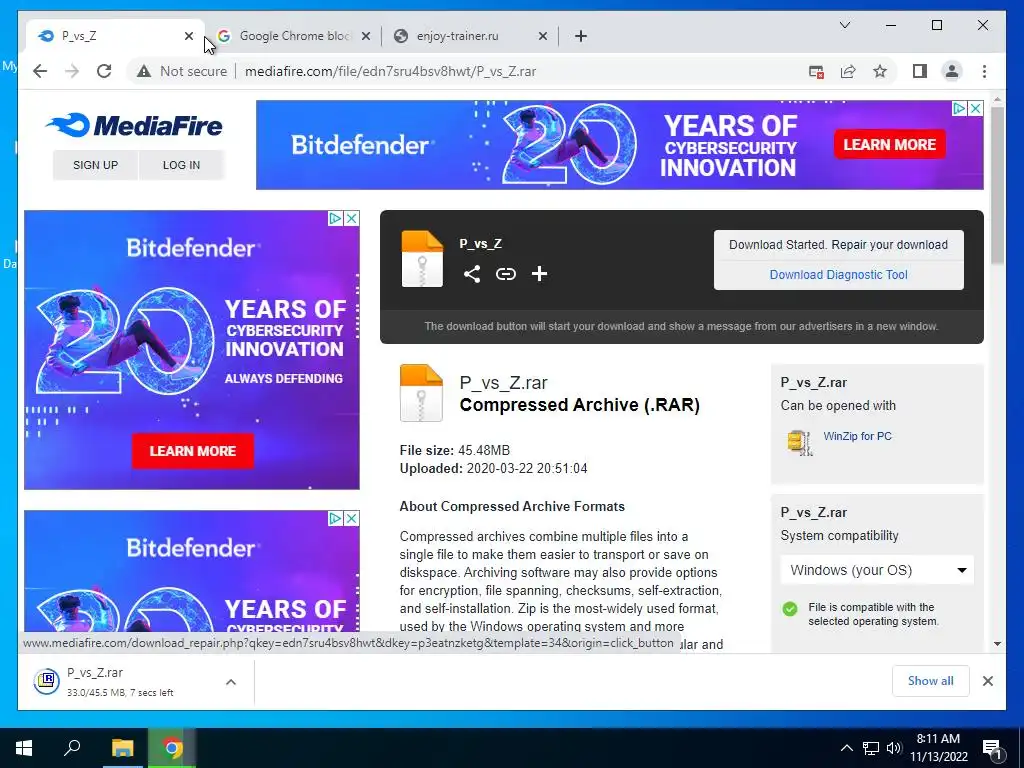Open the notification center

pyautogui.click(x=991, y=748)
